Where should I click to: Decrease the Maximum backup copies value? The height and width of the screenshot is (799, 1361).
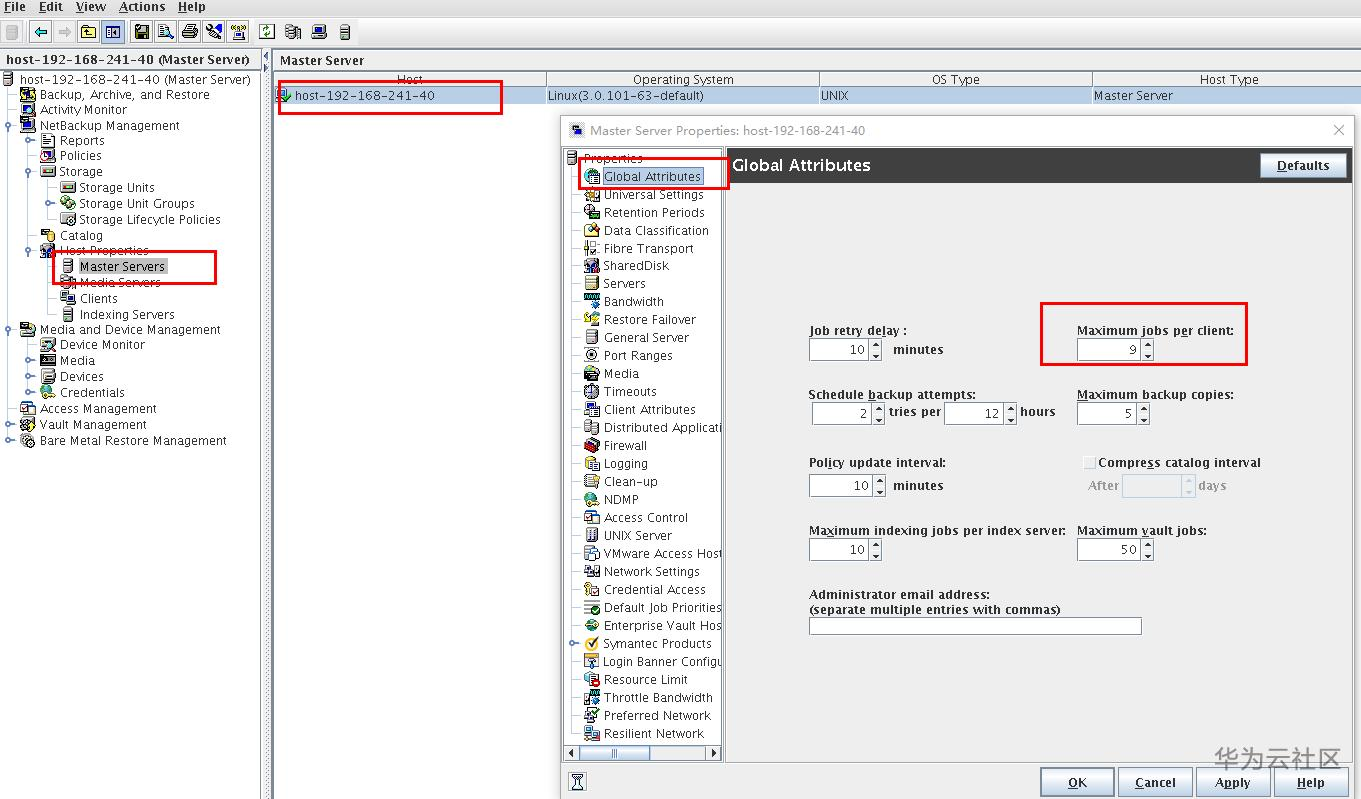pos(1144,418)
